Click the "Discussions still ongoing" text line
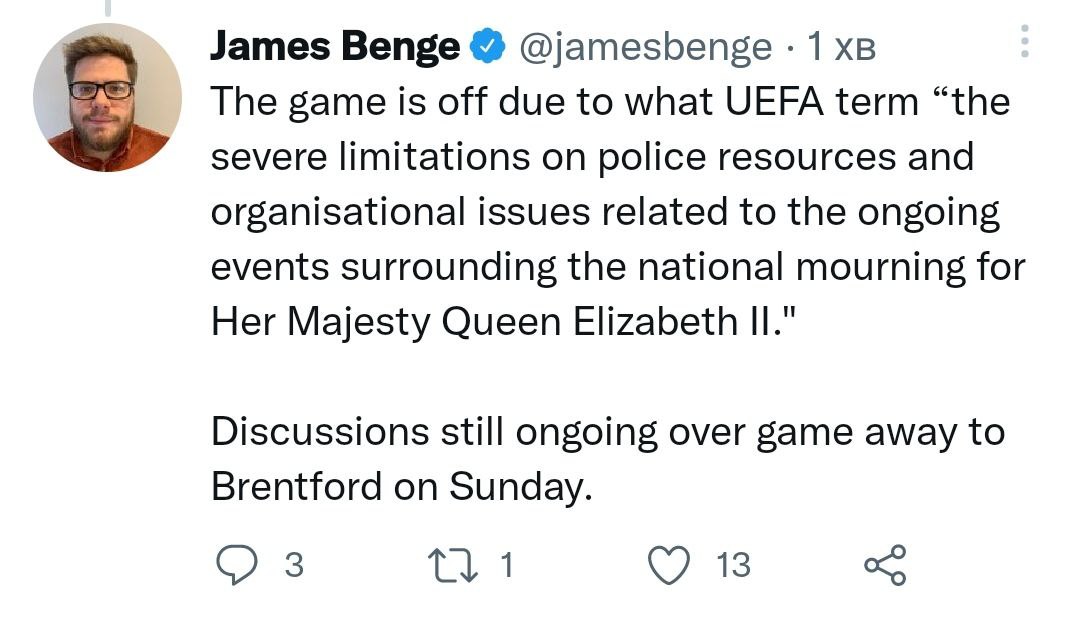The image size is (1080, 618). click(x=607, y=432)
